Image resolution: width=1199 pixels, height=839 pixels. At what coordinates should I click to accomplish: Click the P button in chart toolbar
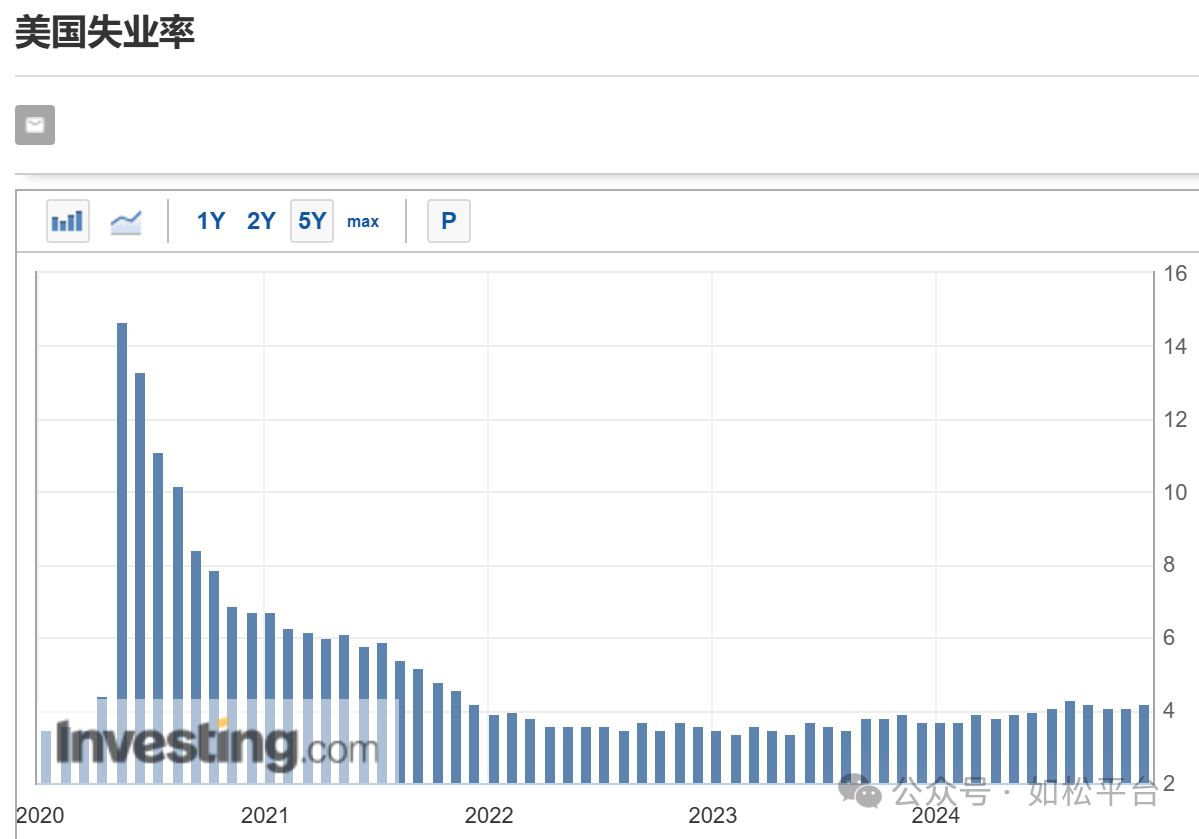click(449, 221)
